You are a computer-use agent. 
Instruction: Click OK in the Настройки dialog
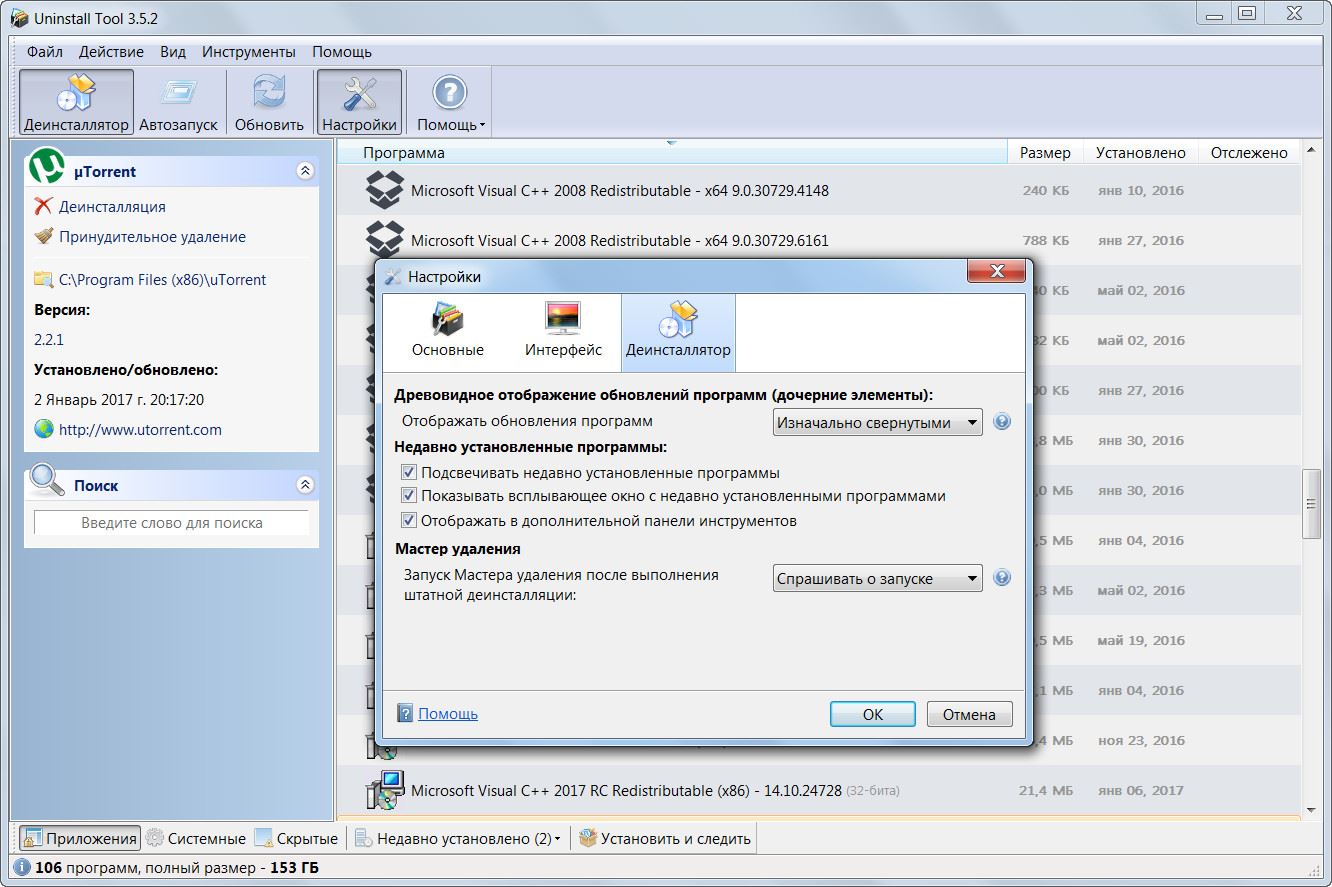873,714
